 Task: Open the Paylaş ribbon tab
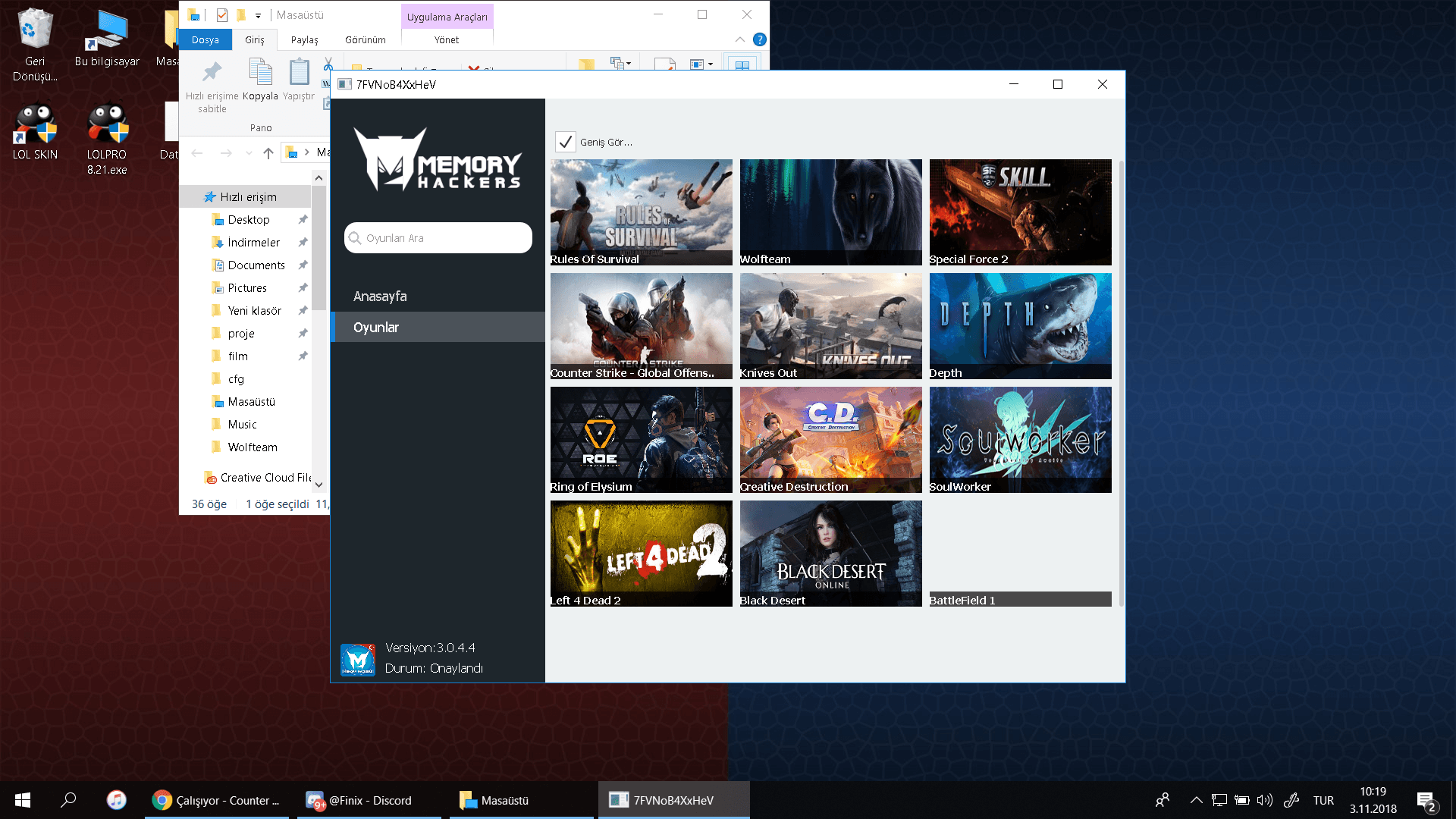click(305, 39)
